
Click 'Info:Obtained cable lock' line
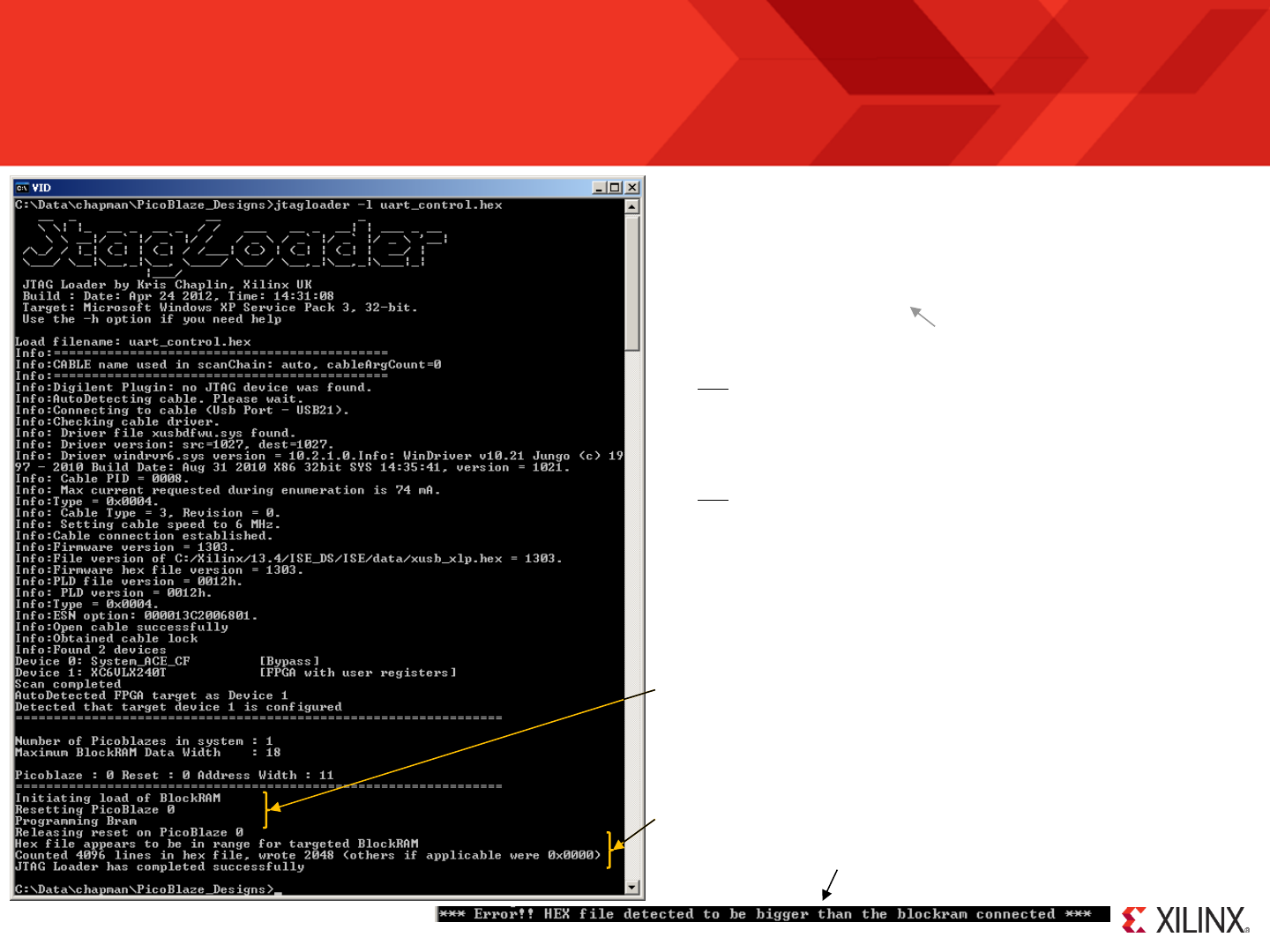[107, 638]
